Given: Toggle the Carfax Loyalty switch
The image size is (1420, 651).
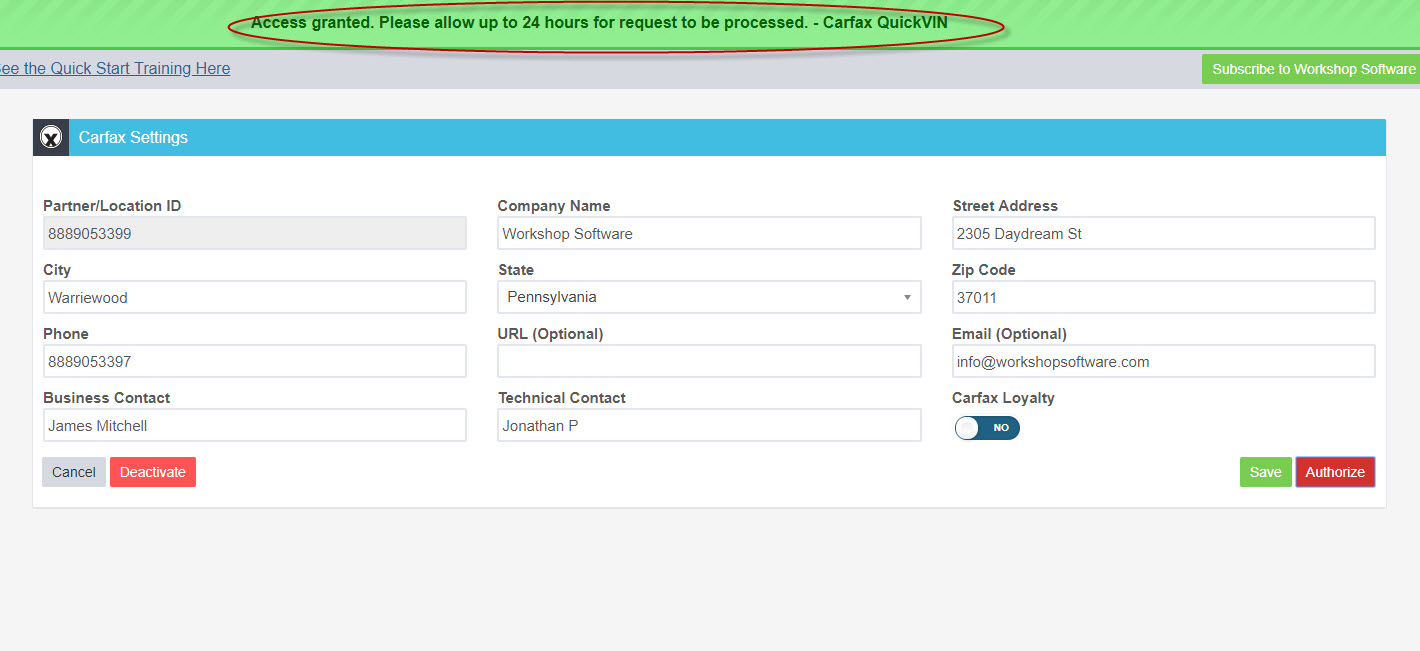Looking at the screenshot, I should [987, 428].
